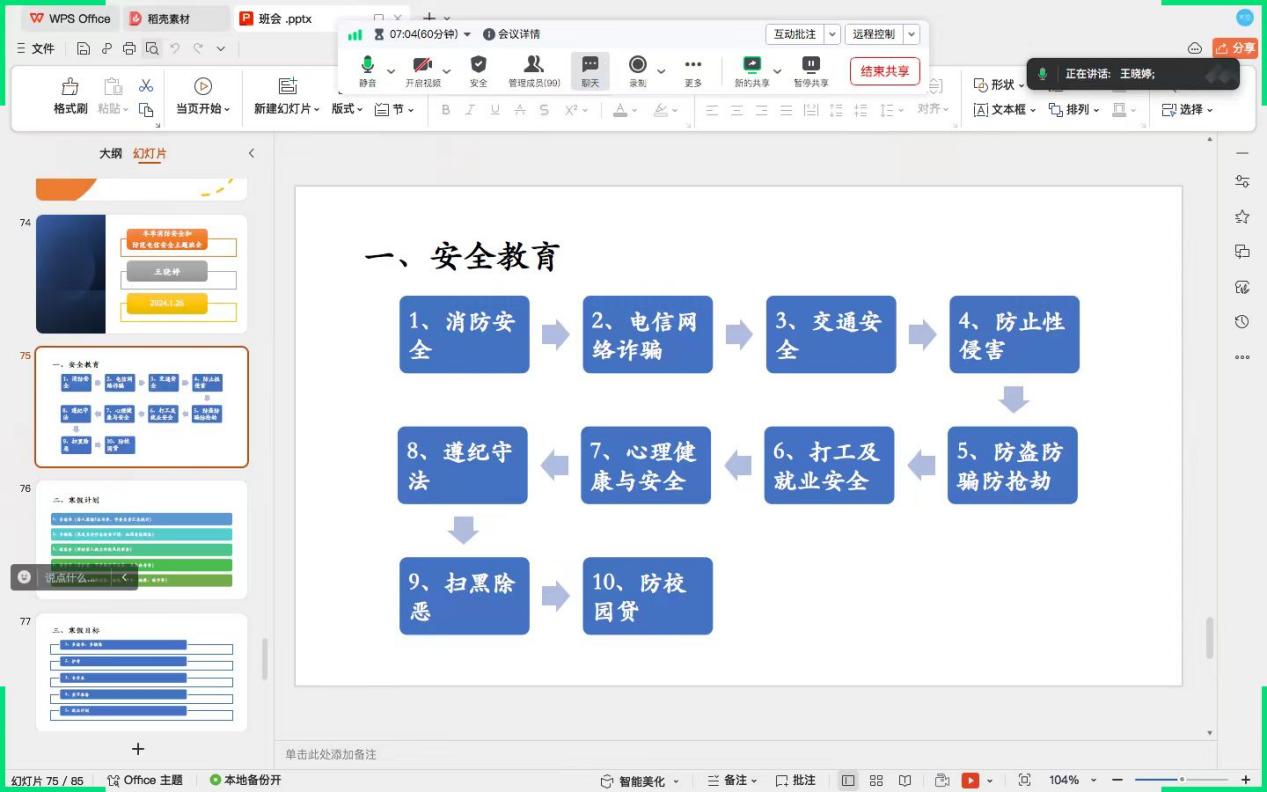
Task: Open 管理成员 participants icon
Action: coord(534,66)
